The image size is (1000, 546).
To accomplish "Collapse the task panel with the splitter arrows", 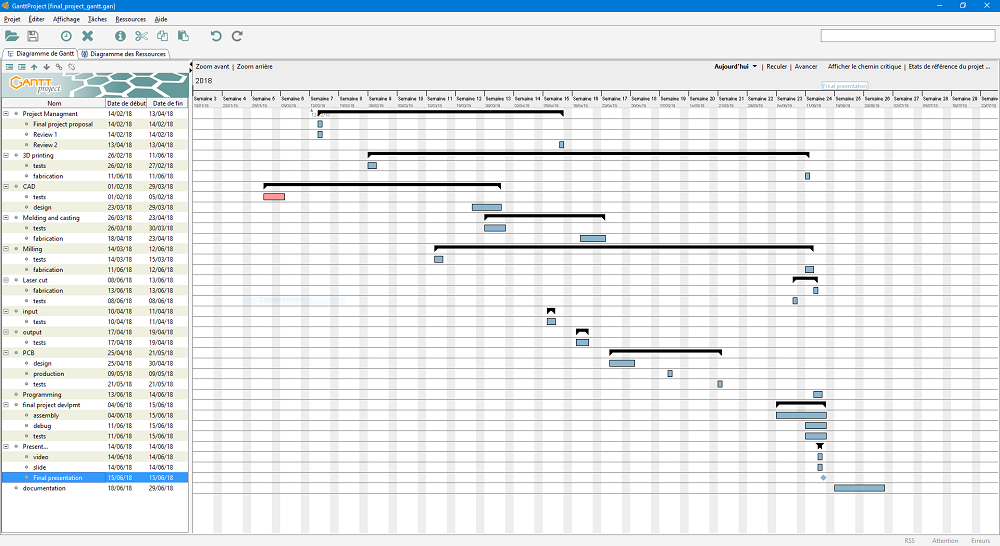I will pyautogui.click(x=191, y=66).
